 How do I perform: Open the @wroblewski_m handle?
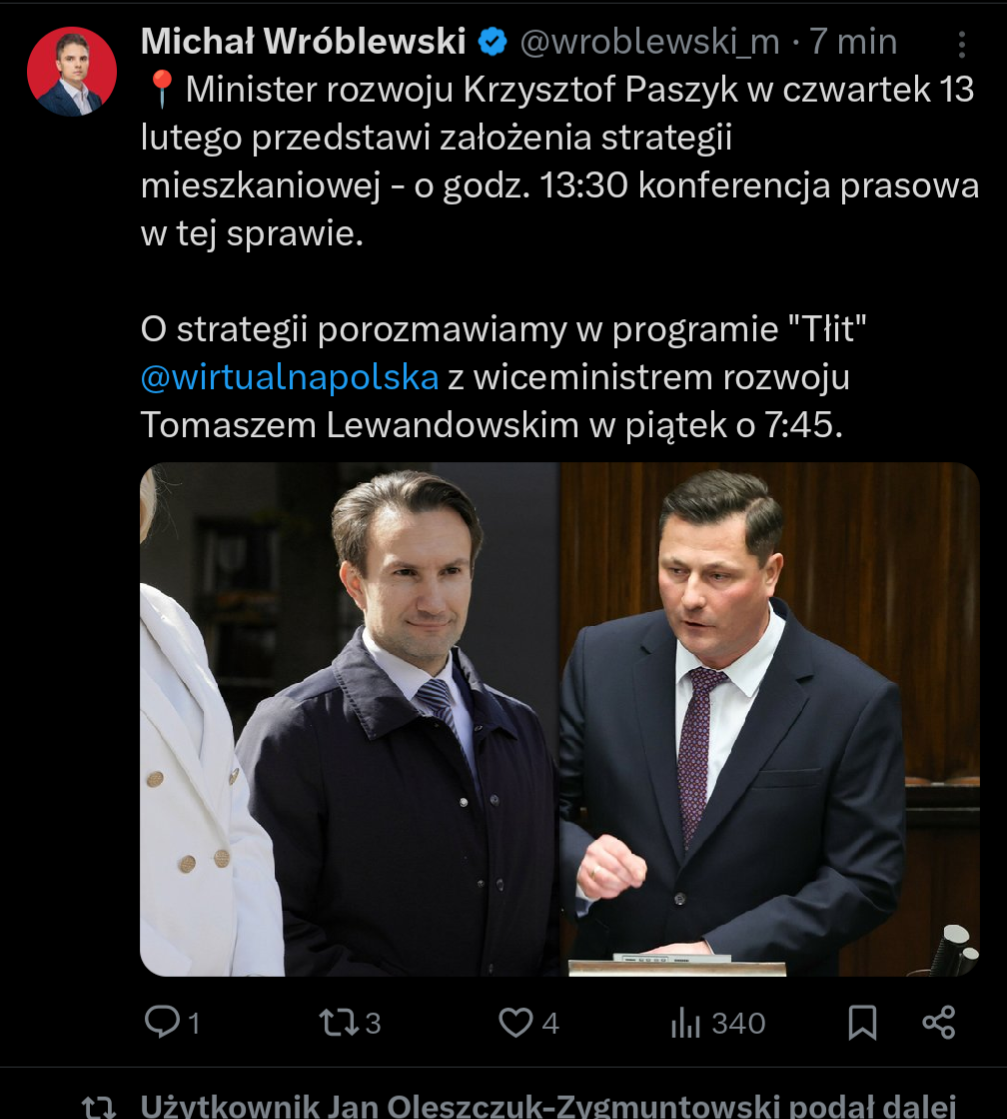coord(649,42)
